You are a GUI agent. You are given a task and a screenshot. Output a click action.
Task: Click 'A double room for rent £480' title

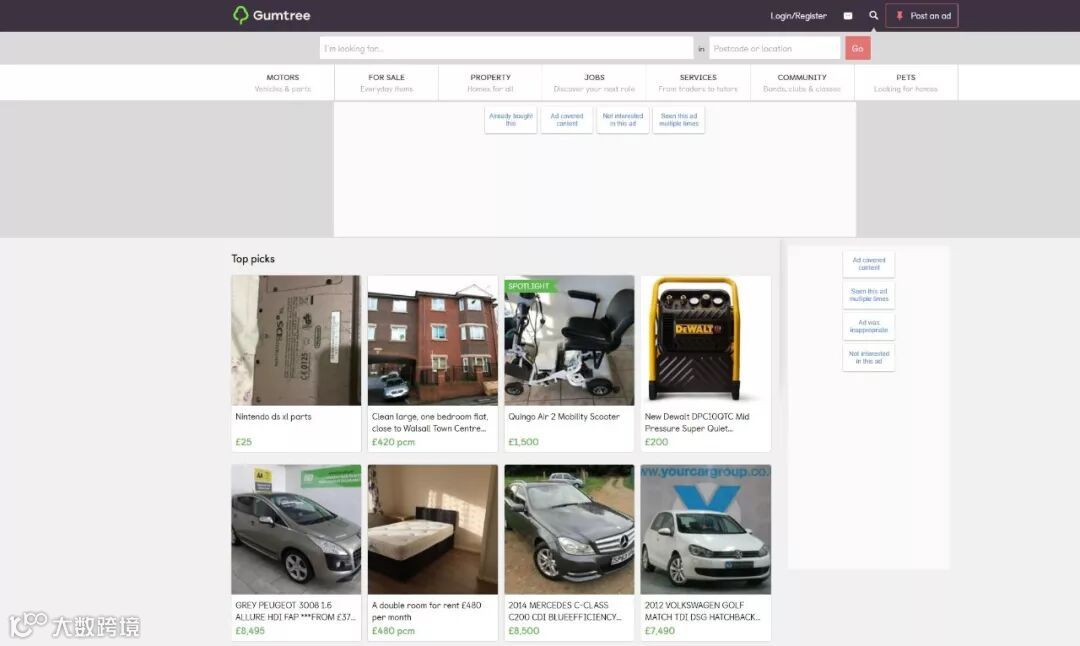pyautogui.click(x=426, y=611)
